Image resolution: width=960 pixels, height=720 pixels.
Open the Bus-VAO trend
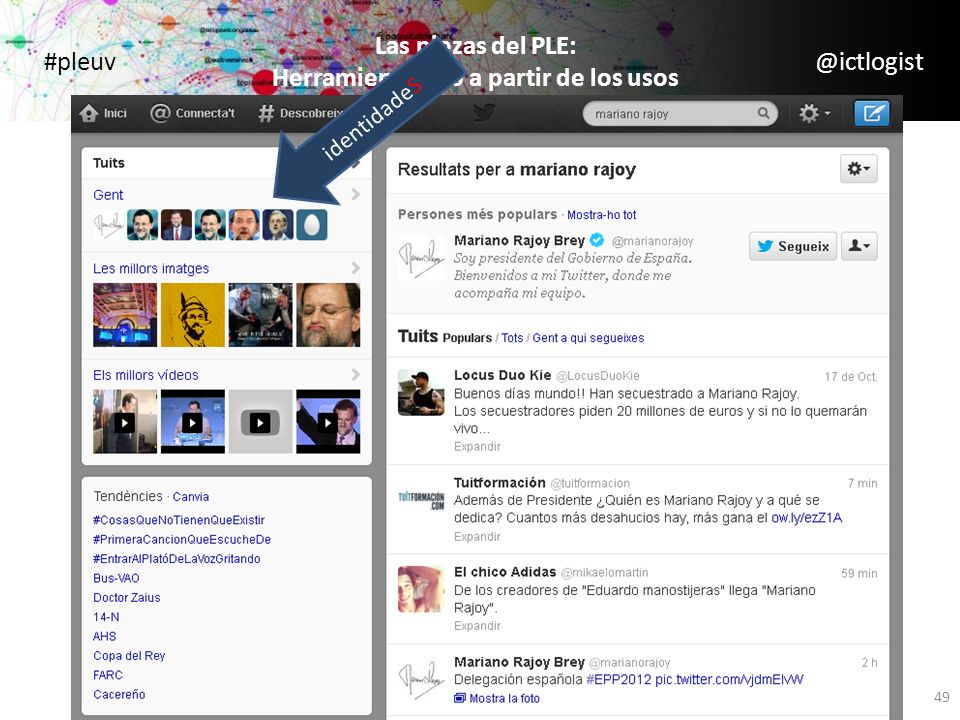[116, 578]
